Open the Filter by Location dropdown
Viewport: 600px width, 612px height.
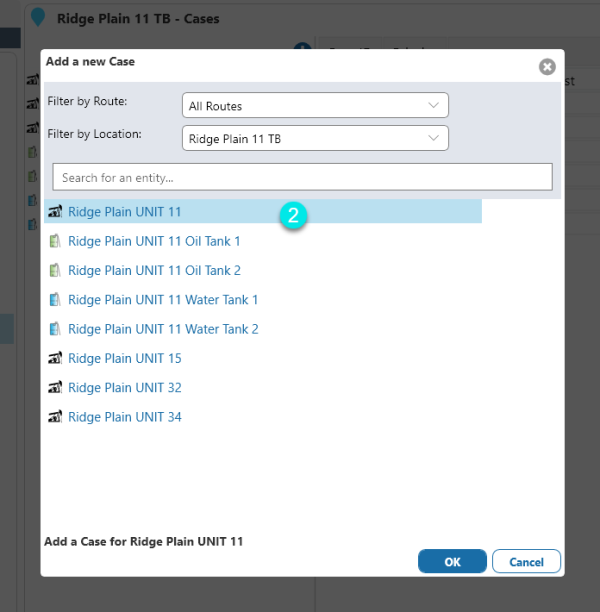pos(315,138)
